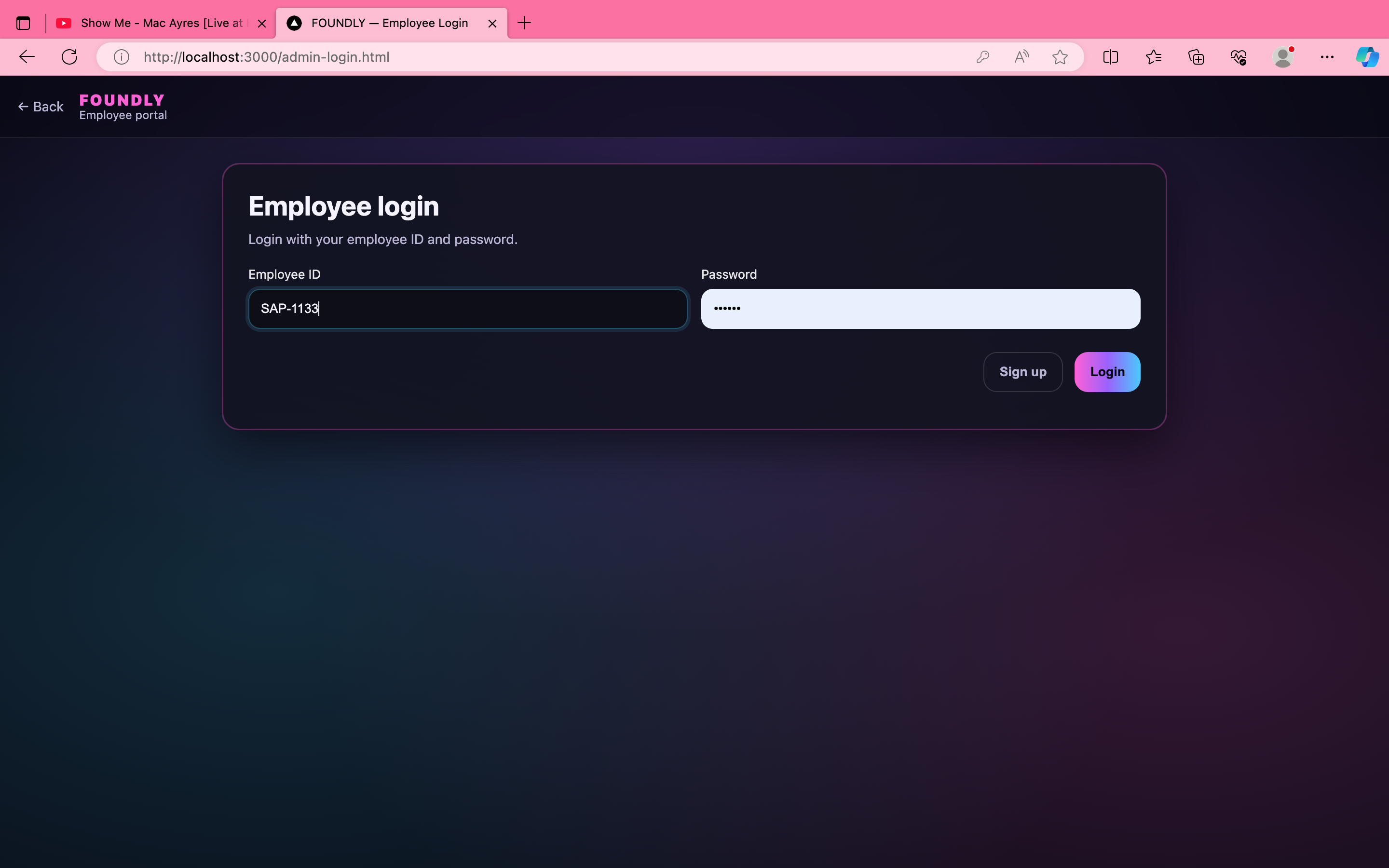
Task: Open the Collections icon
Action: point(1196,57)
